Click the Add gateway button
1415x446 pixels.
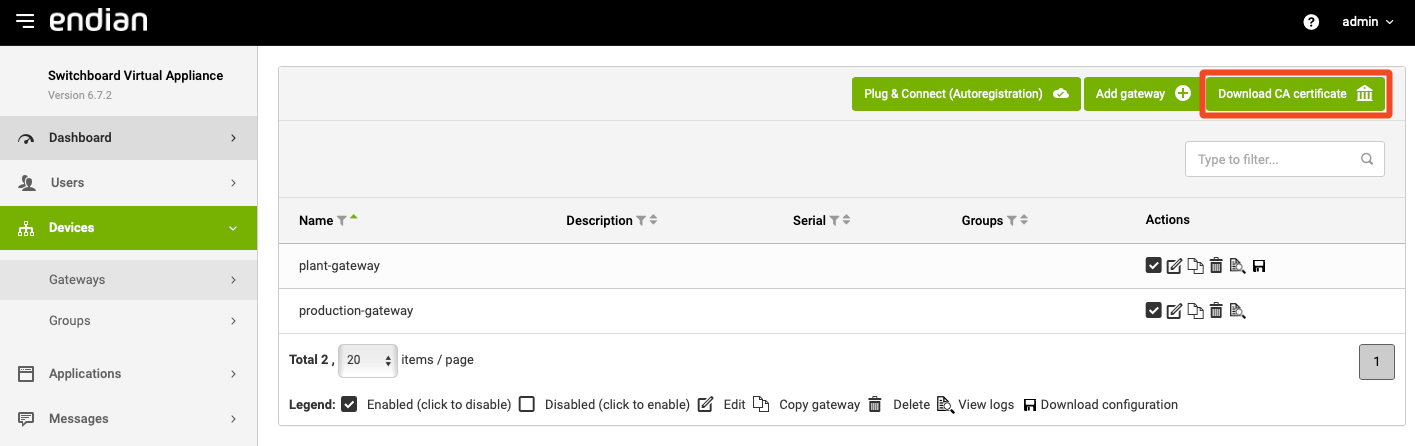pyautogui.click(x=1140, y=94)
